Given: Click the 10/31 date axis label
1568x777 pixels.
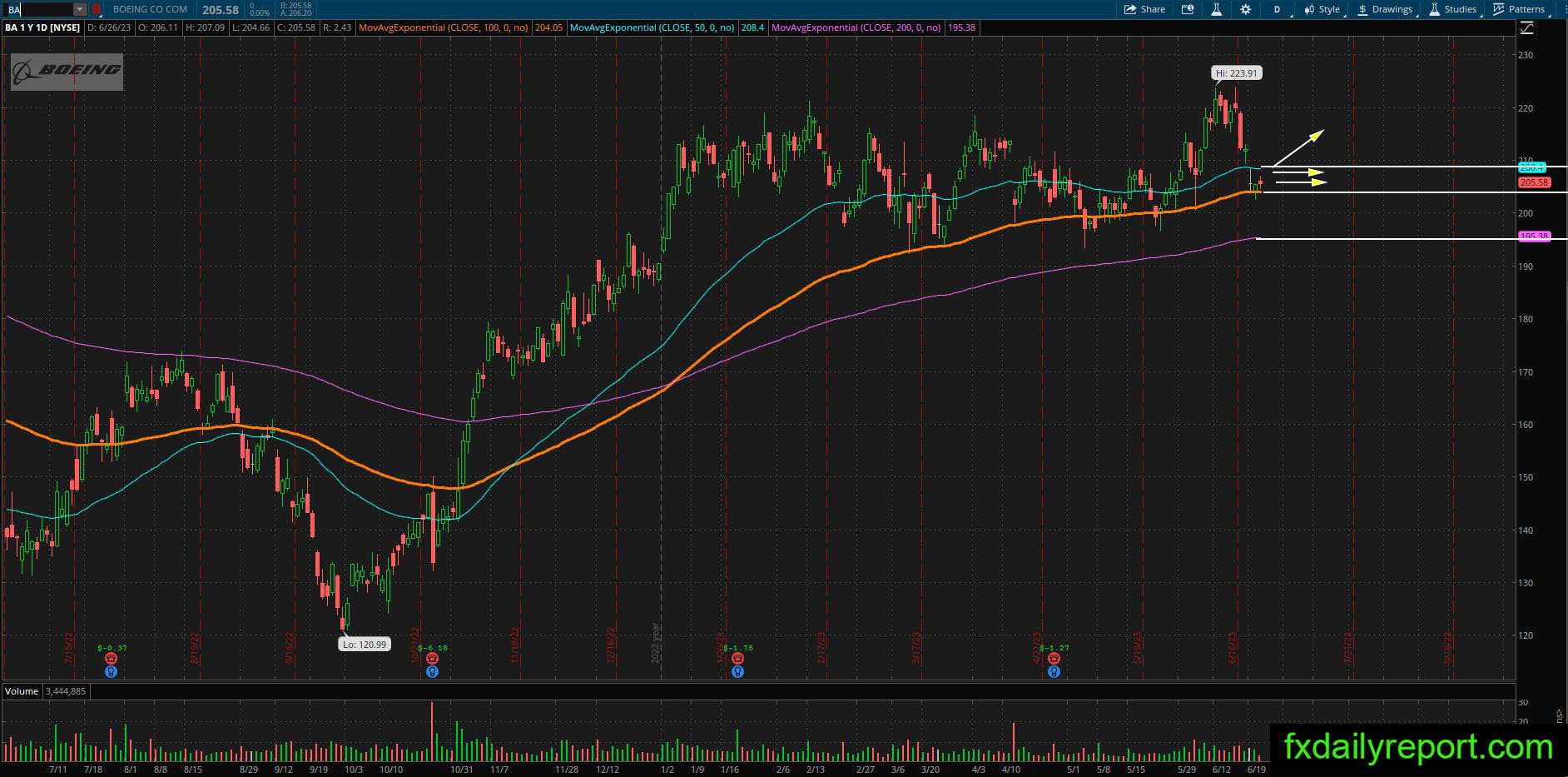Looking at the screenshot, I should pos(462,770).
